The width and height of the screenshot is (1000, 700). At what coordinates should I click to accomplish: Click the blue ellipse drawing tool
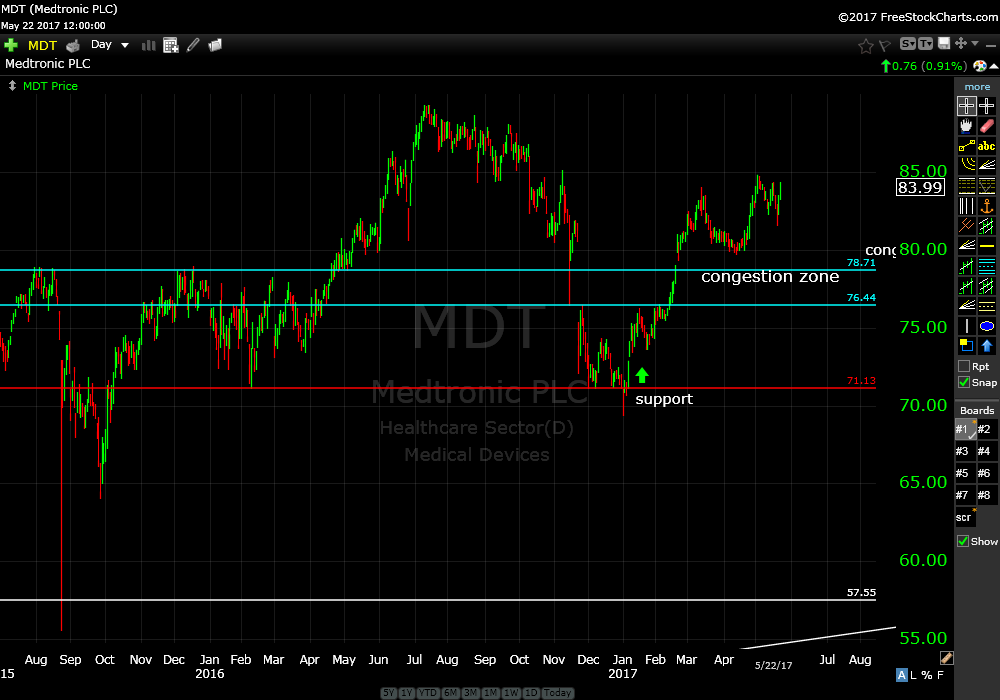tap(987, 326)
